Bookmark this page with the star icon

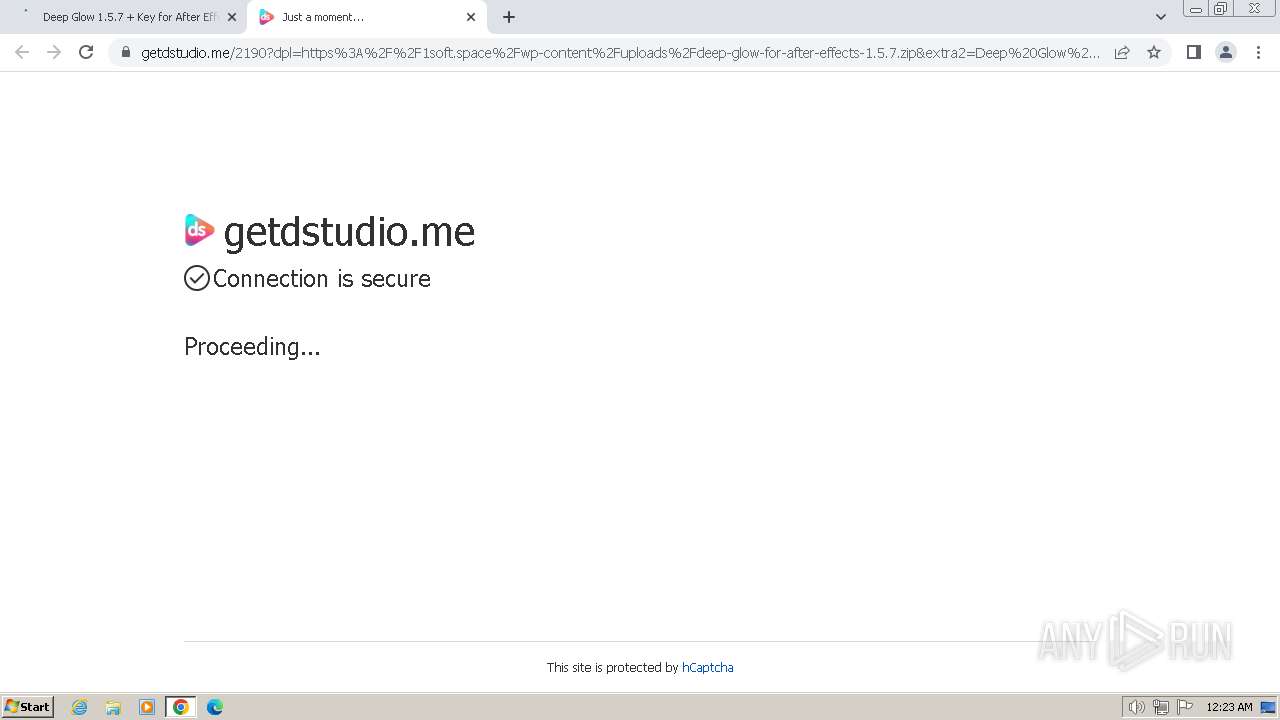coord(1154,52)
